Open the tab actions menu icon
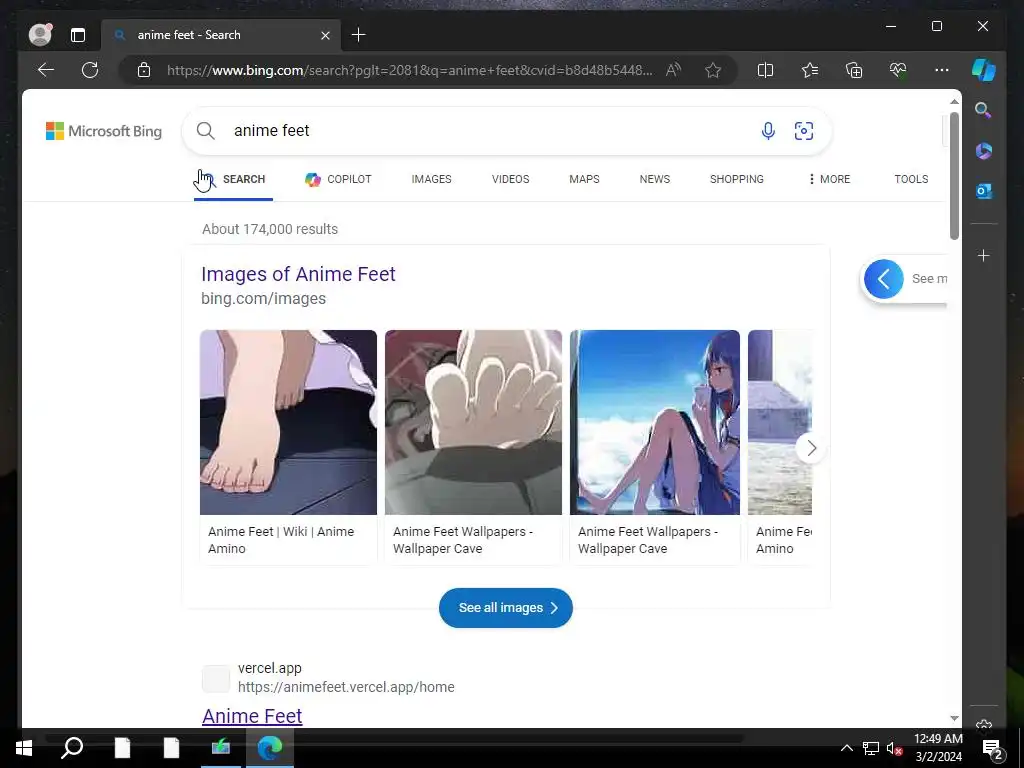This screenshot has height=768, width=1024. coord(78,35)
